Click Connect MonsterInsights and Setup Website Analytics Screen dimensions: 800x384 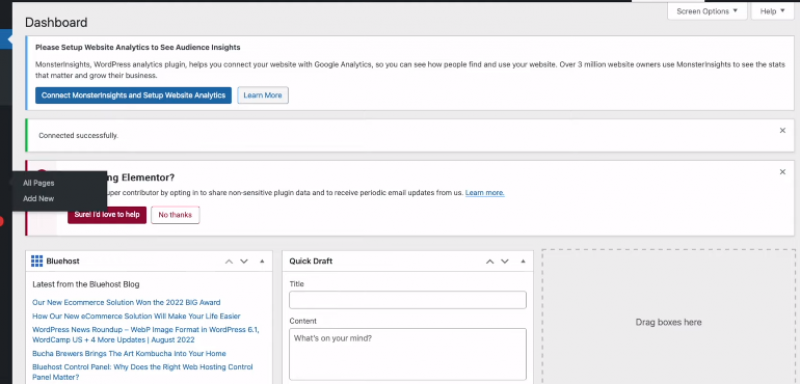pos(133,95)
